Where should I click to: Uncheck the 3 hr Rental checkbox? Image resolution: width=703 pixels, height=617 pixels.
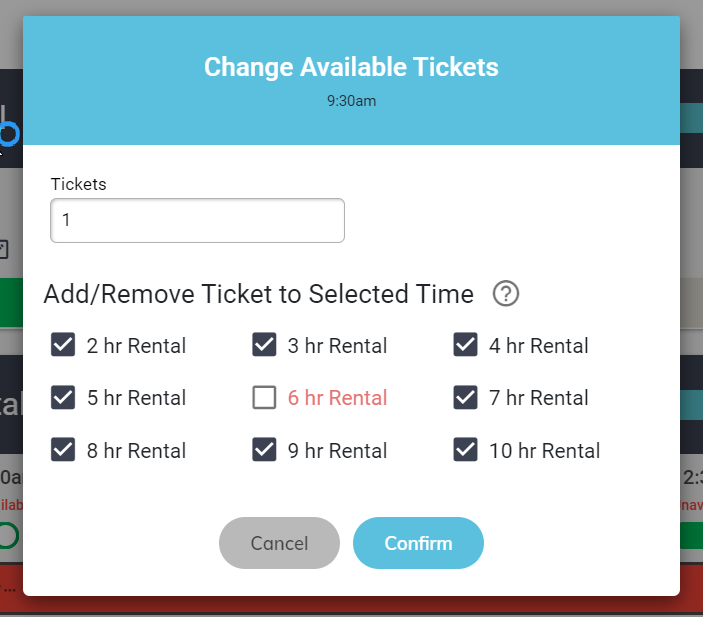[x=264, y=345]
